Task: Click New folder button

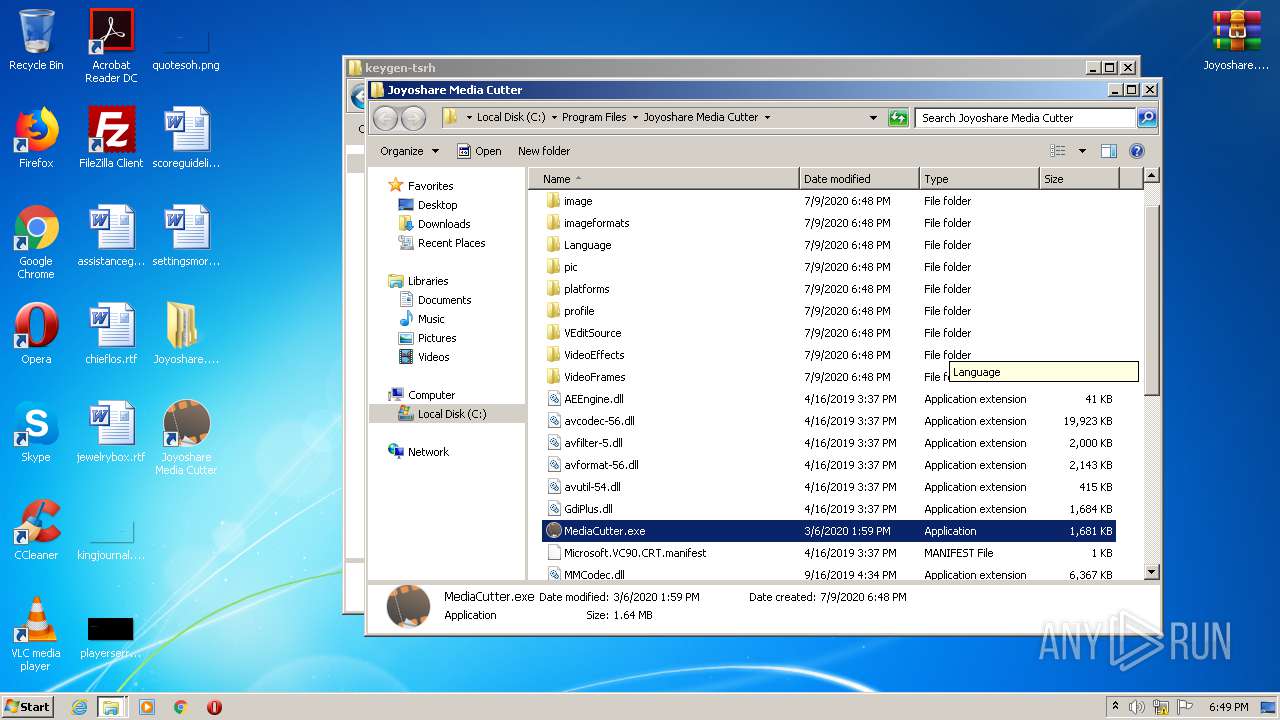Action: [544, 151]
